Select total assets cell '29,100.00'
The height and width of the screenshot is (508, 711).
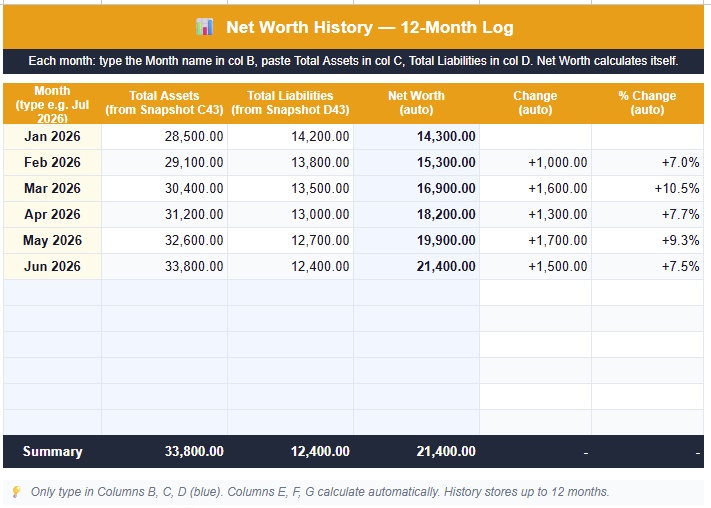[164, 162]
